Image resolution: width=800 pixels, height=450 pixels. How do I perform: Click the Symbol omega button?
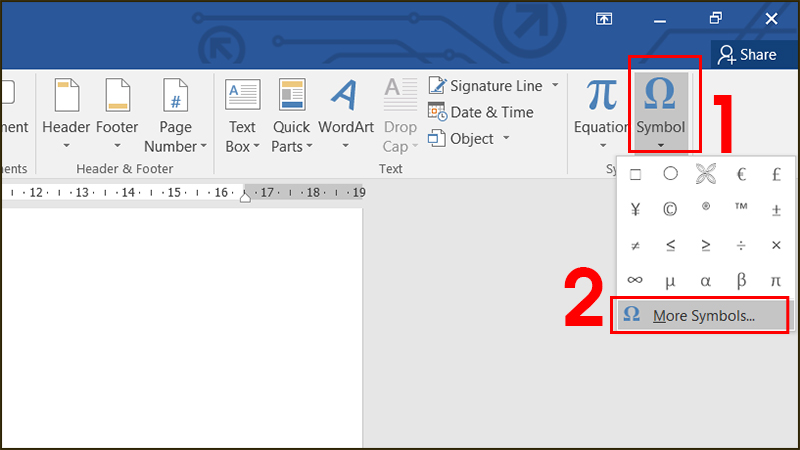coord(660,95)
